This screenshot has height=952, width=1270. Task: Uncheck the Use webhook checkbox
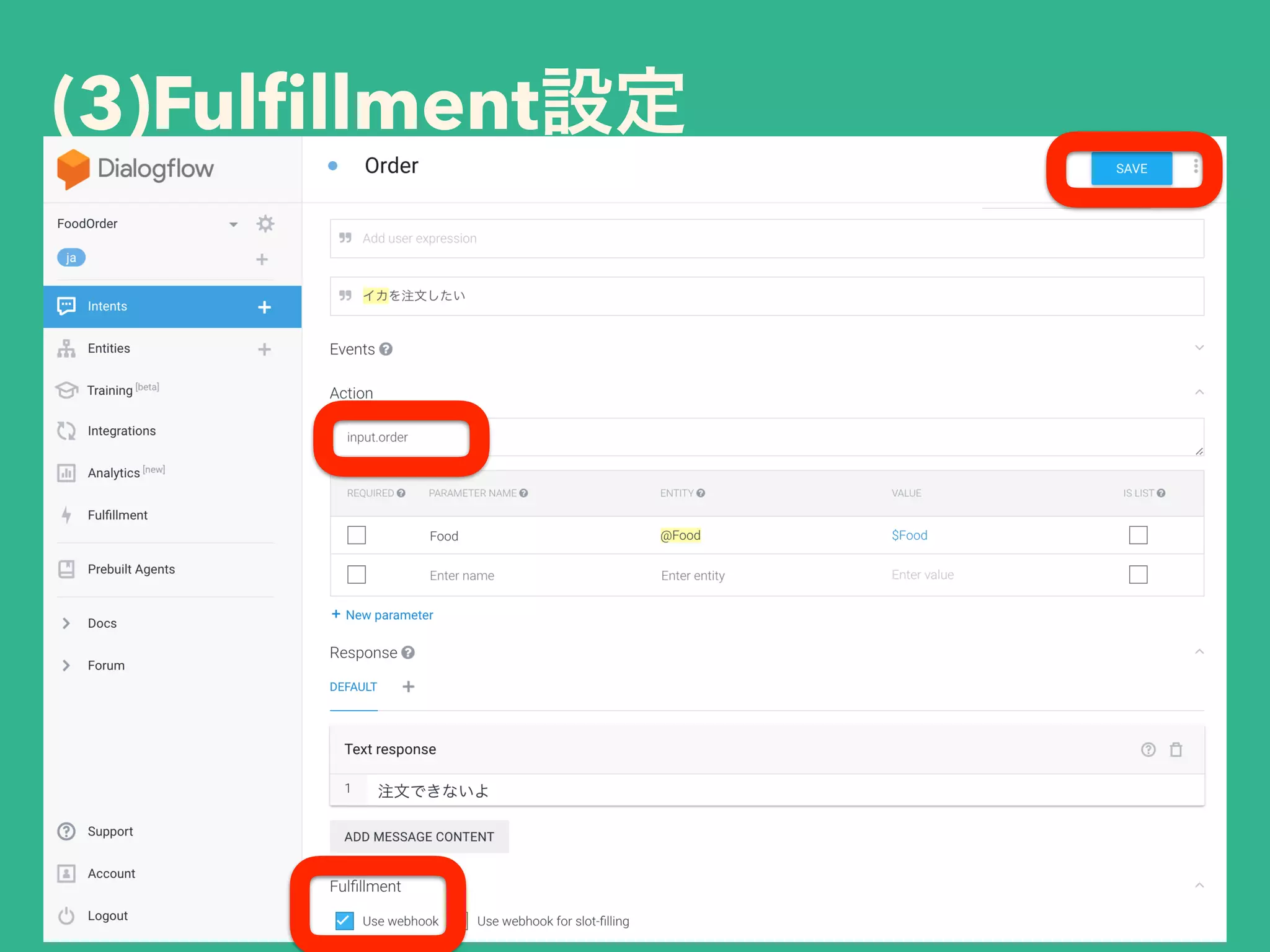(344, 921)
